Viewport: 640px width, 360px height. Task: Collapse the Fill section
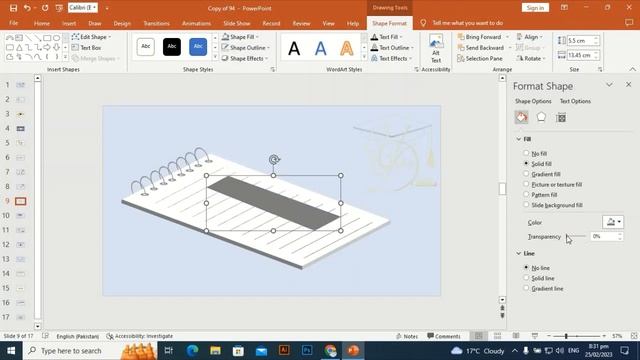[518, 139]
